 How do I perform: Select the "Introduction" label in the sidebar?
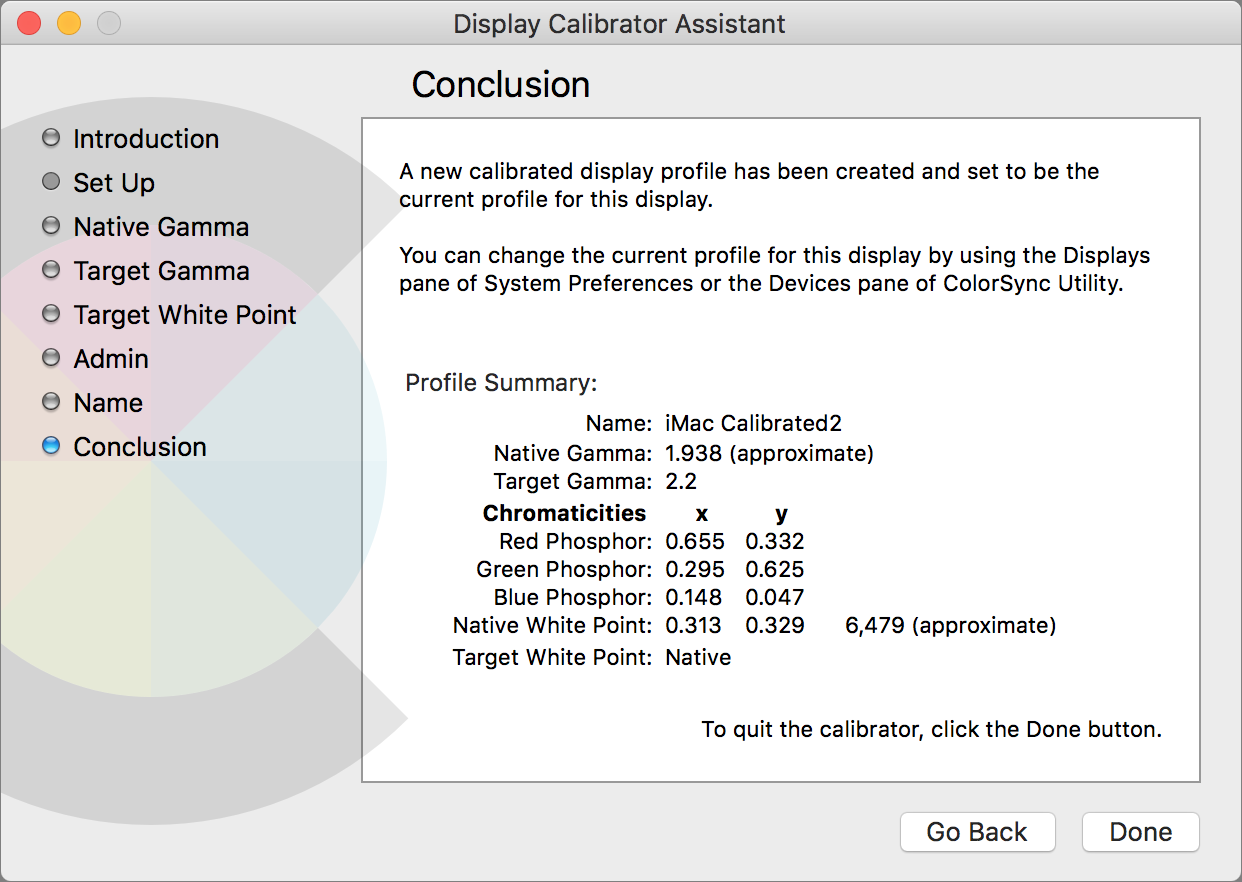[x=146, y=139]
